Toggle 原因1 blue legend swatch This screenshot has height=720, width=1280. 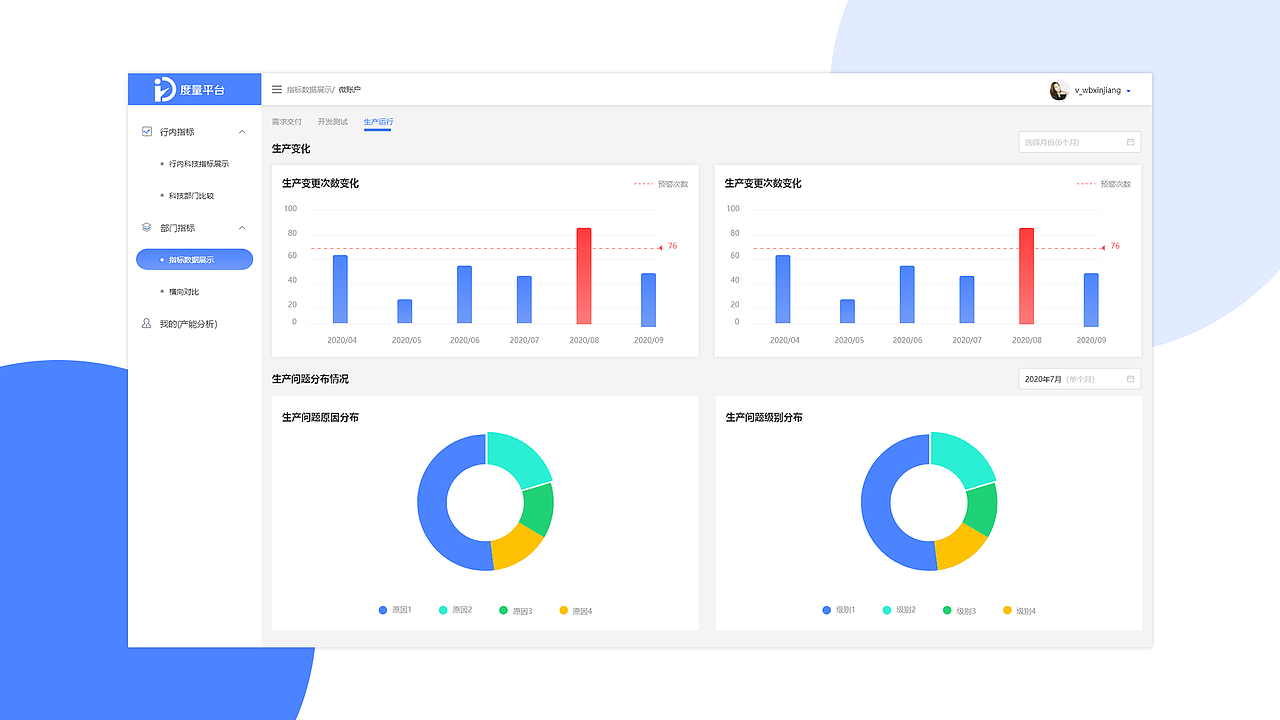pos(383,610)
